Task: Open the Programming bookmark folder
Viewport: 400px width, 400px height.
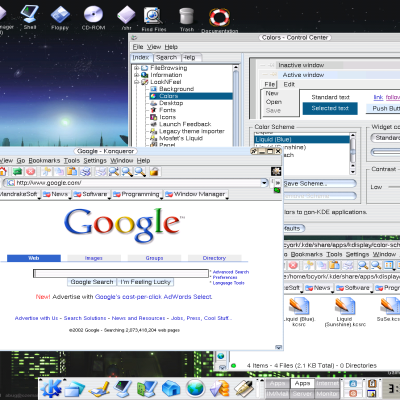Action: point(137,194)
